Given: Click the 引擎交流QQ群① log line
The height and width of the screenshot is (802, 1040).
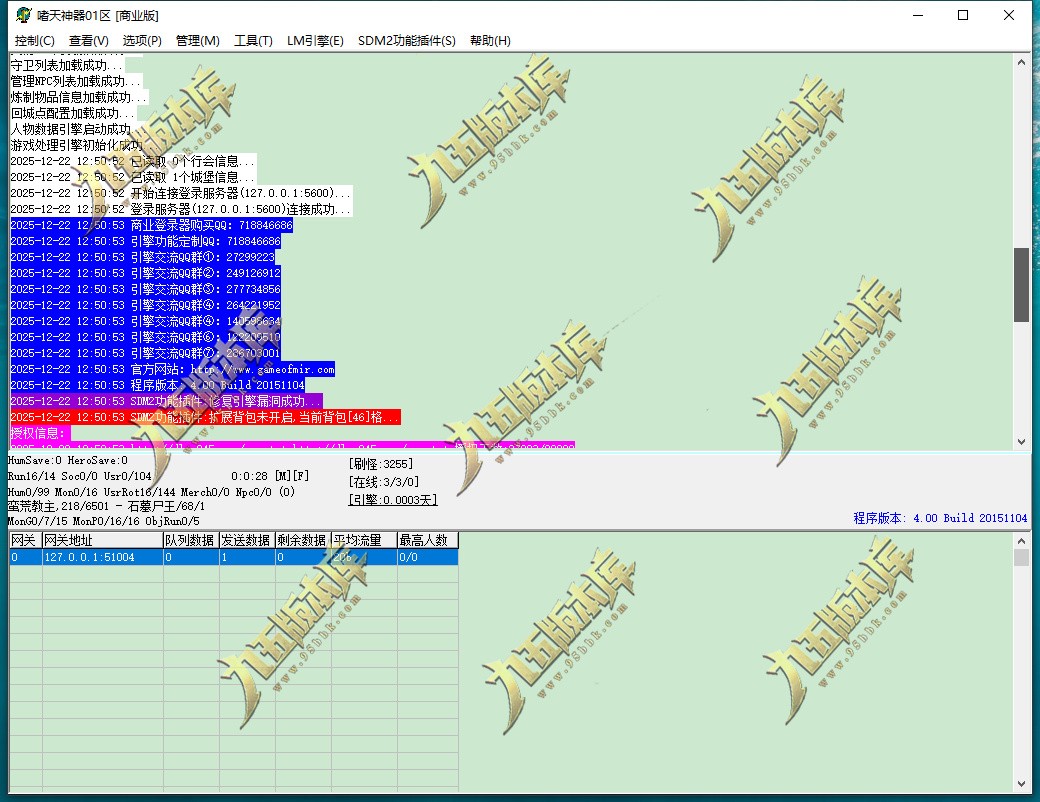Looking at the screenshot, I should point(143,257).
